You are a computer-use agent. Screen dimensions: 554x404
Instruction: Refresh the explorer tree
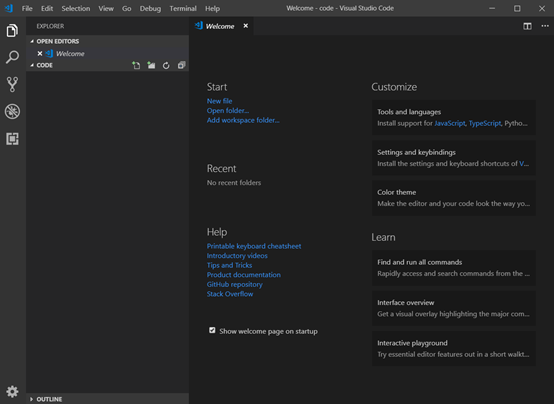click(166, 65)
